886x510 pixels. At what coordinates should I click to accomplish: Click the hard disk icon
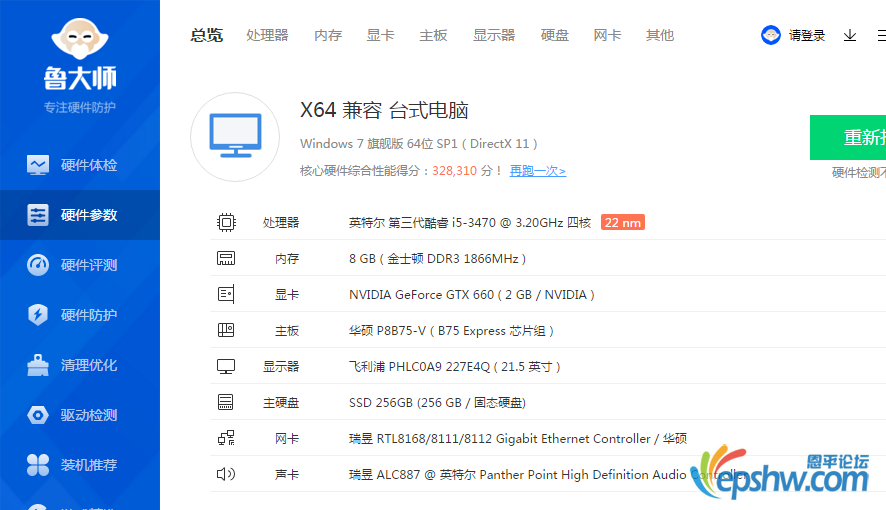click(225, 402)
